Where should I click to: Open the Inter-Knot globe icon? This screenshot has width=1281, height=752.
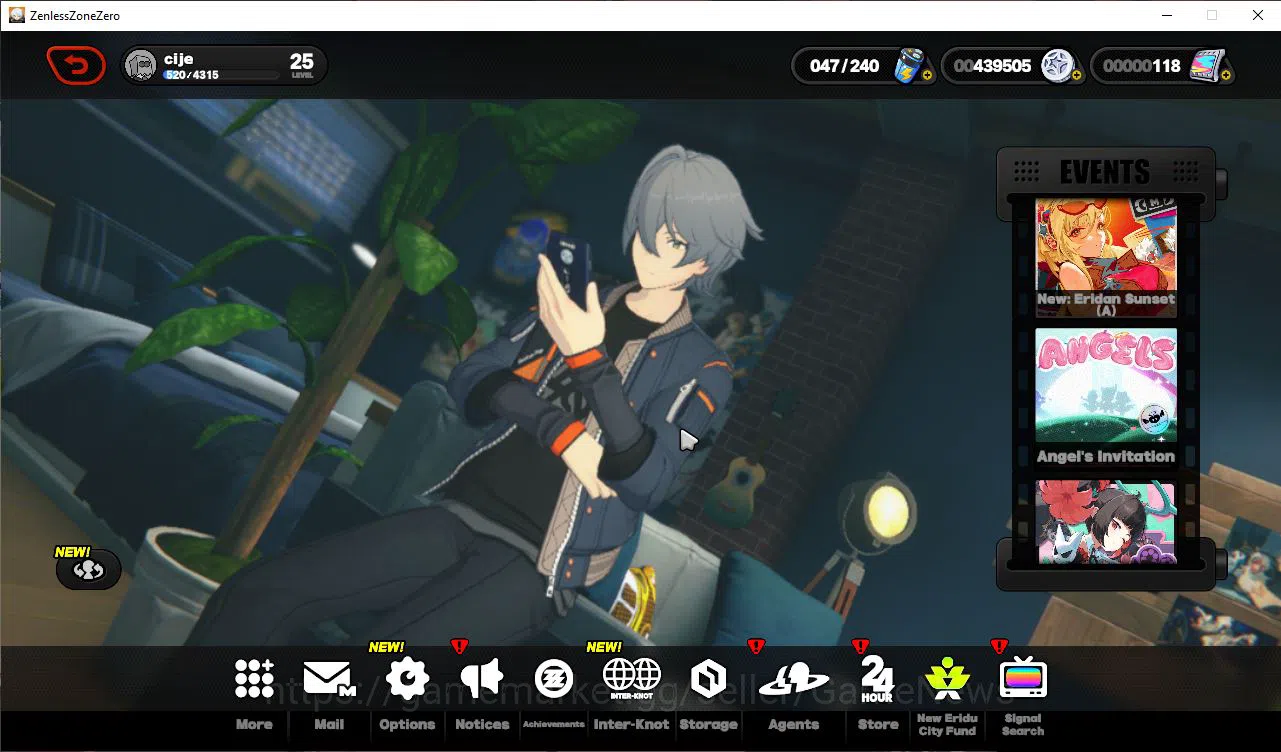click(632, 678)
